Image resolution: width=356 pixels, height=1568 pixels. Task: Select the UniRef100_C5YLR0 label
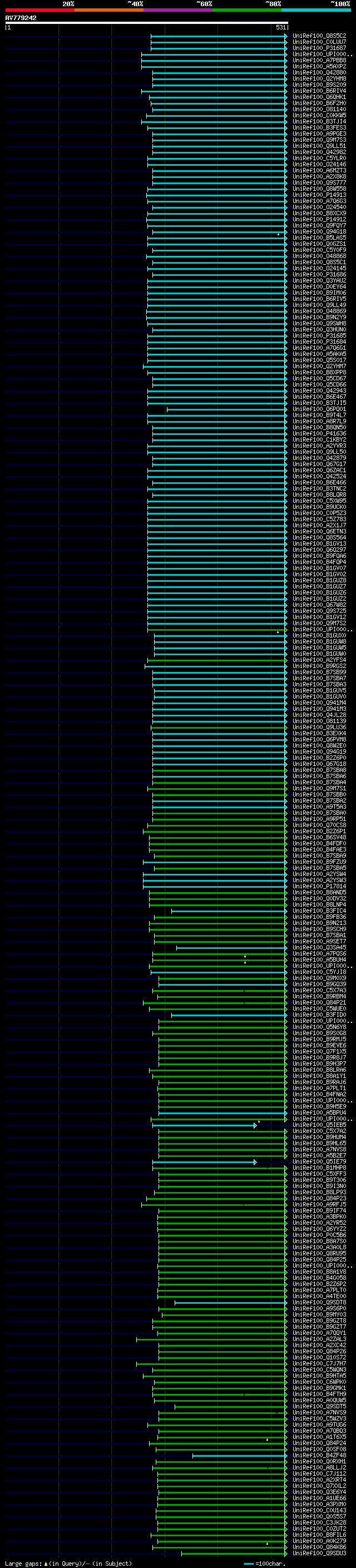tap(319, 159)
